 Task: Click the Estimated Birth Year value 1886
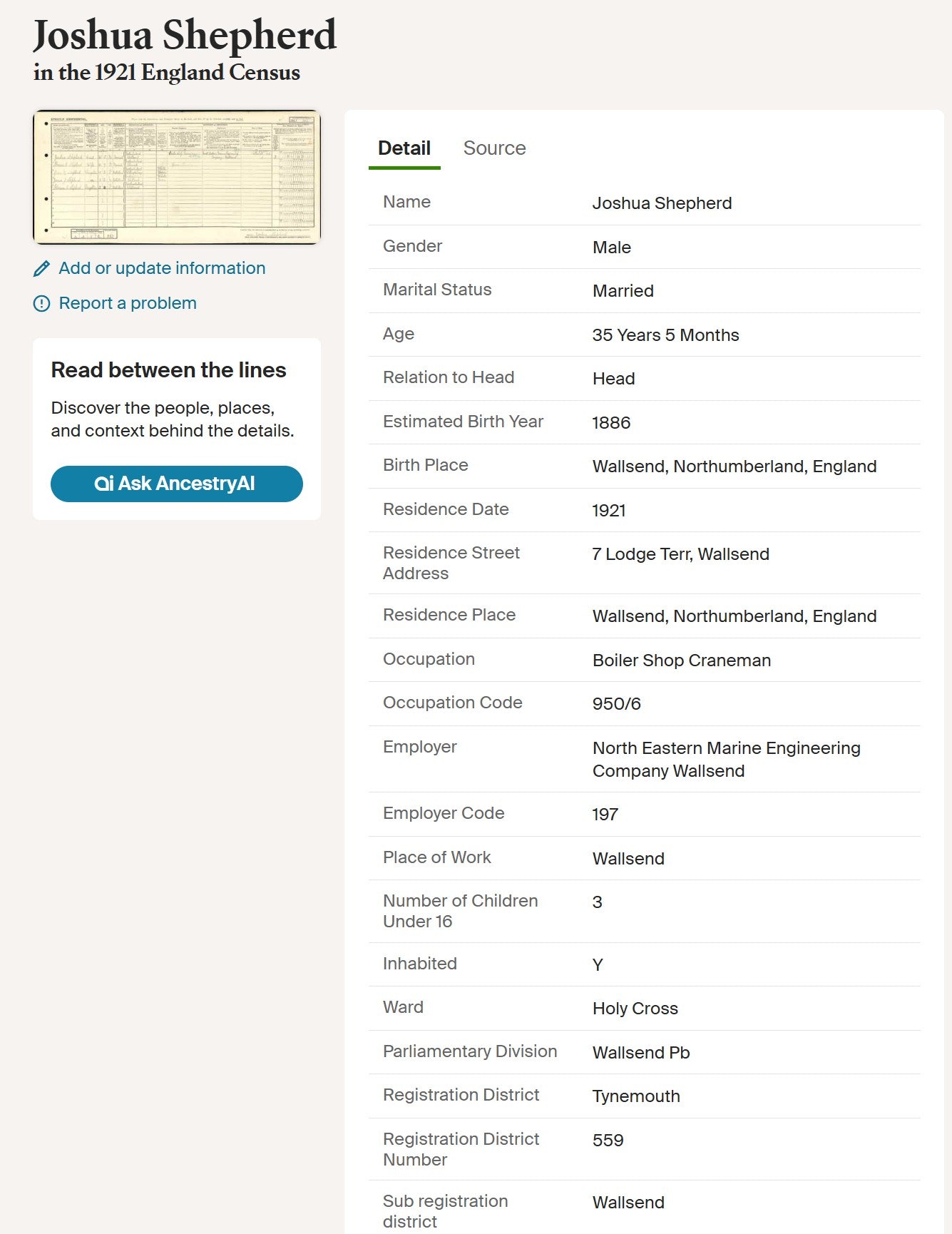611,423
